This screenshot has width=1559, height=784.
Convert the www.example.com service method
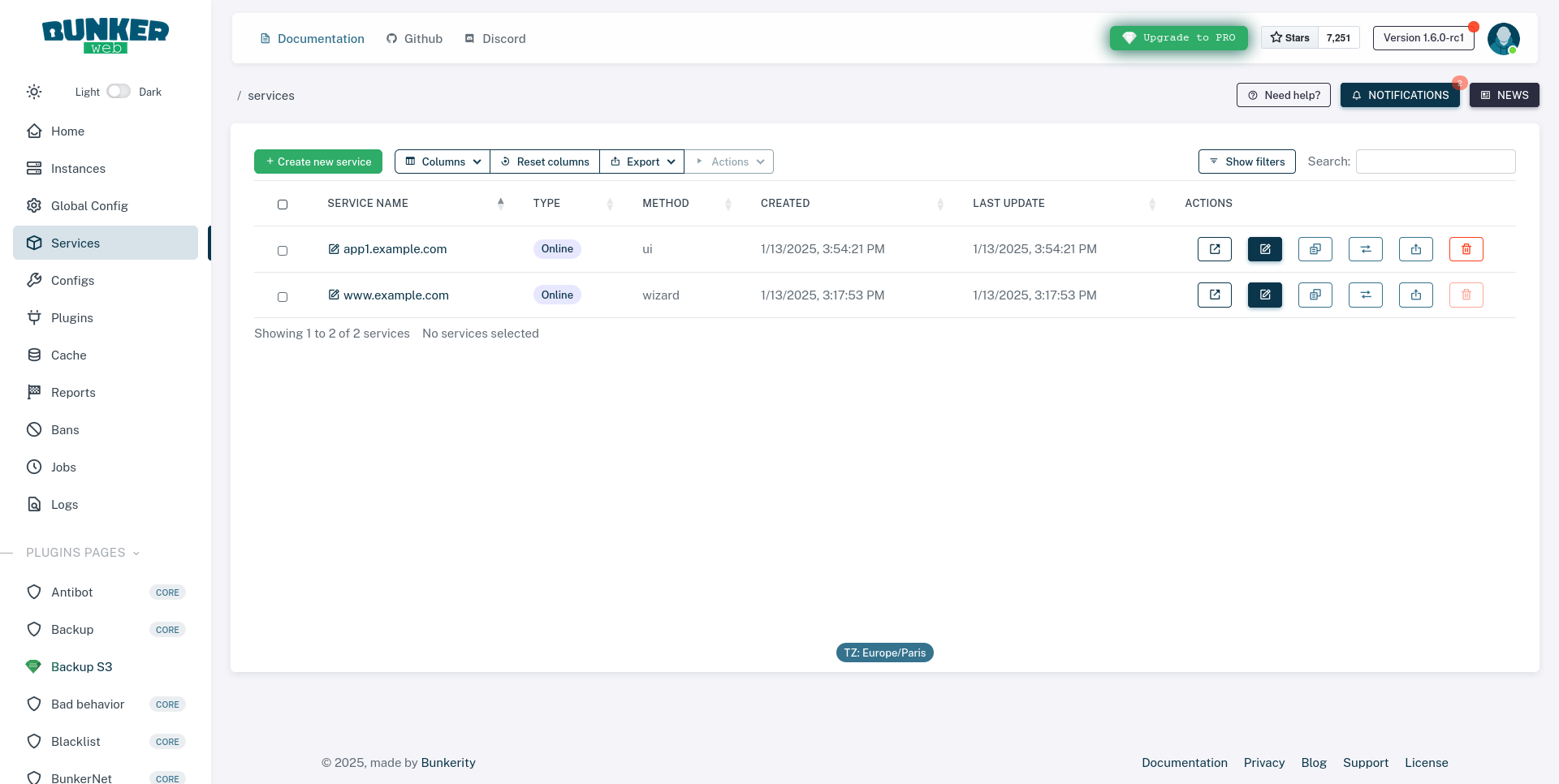coord(1365,295)
